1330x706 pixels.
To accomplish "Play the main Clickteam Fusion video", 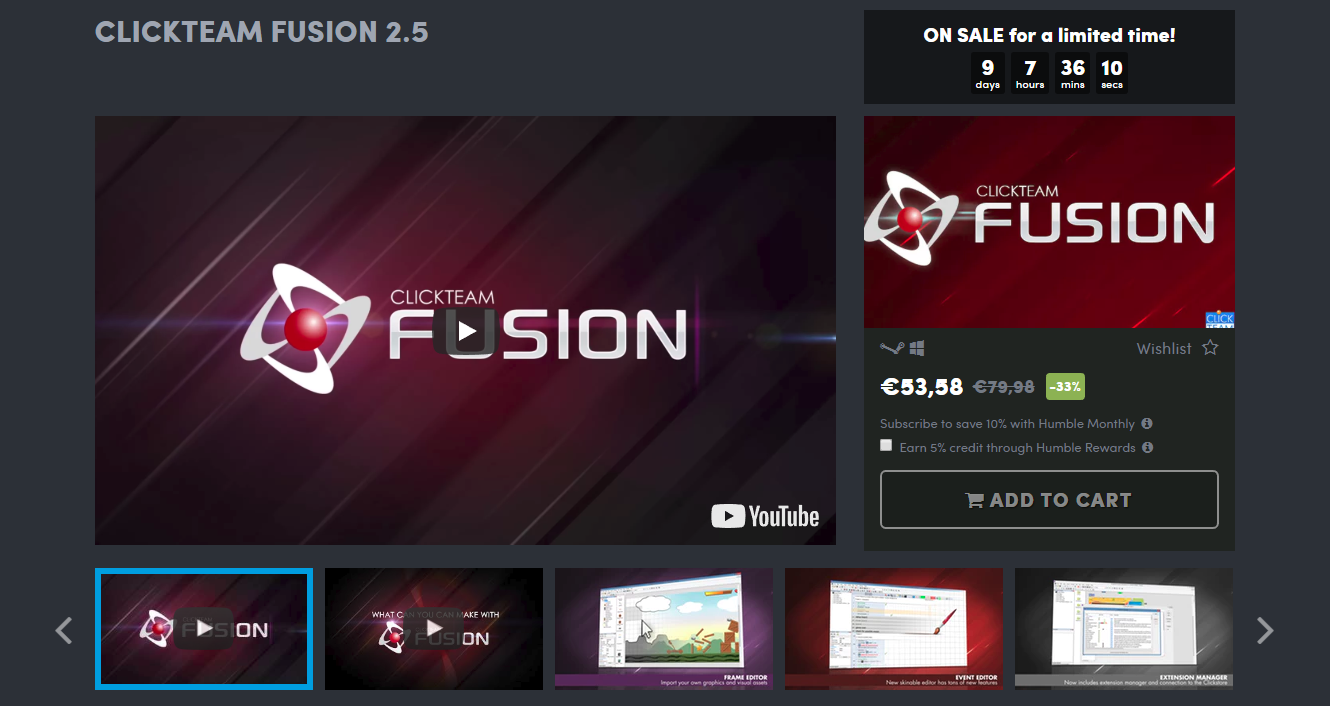I will click(467, 330).
